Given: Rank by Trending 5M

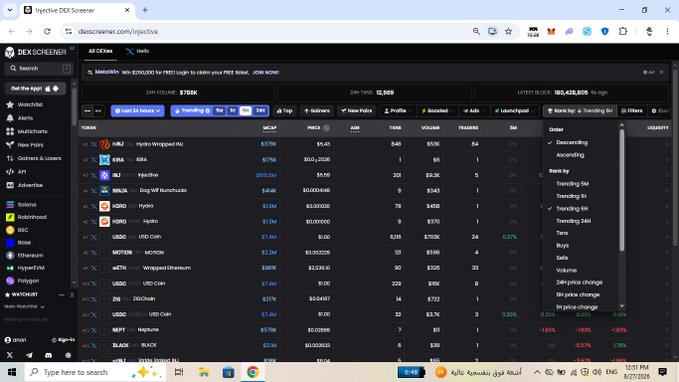Looking at the screenshot, I should tap(572, 184).
